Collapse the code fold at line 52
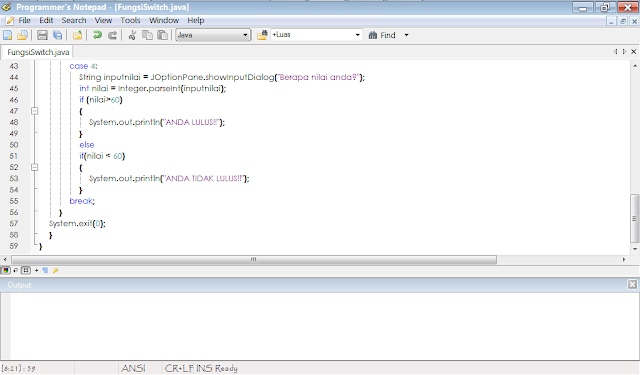Viewport: 640px width, 375px height. click(35, 167)
